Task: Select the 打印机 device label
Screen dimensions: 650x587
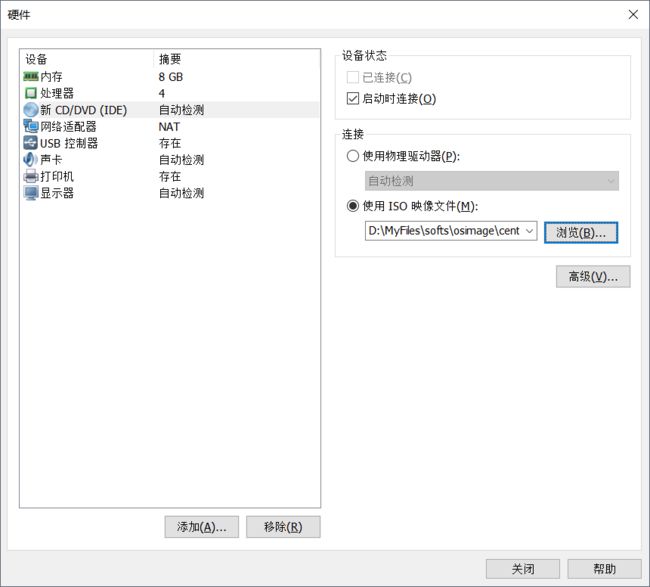Action: coord(57,176)
